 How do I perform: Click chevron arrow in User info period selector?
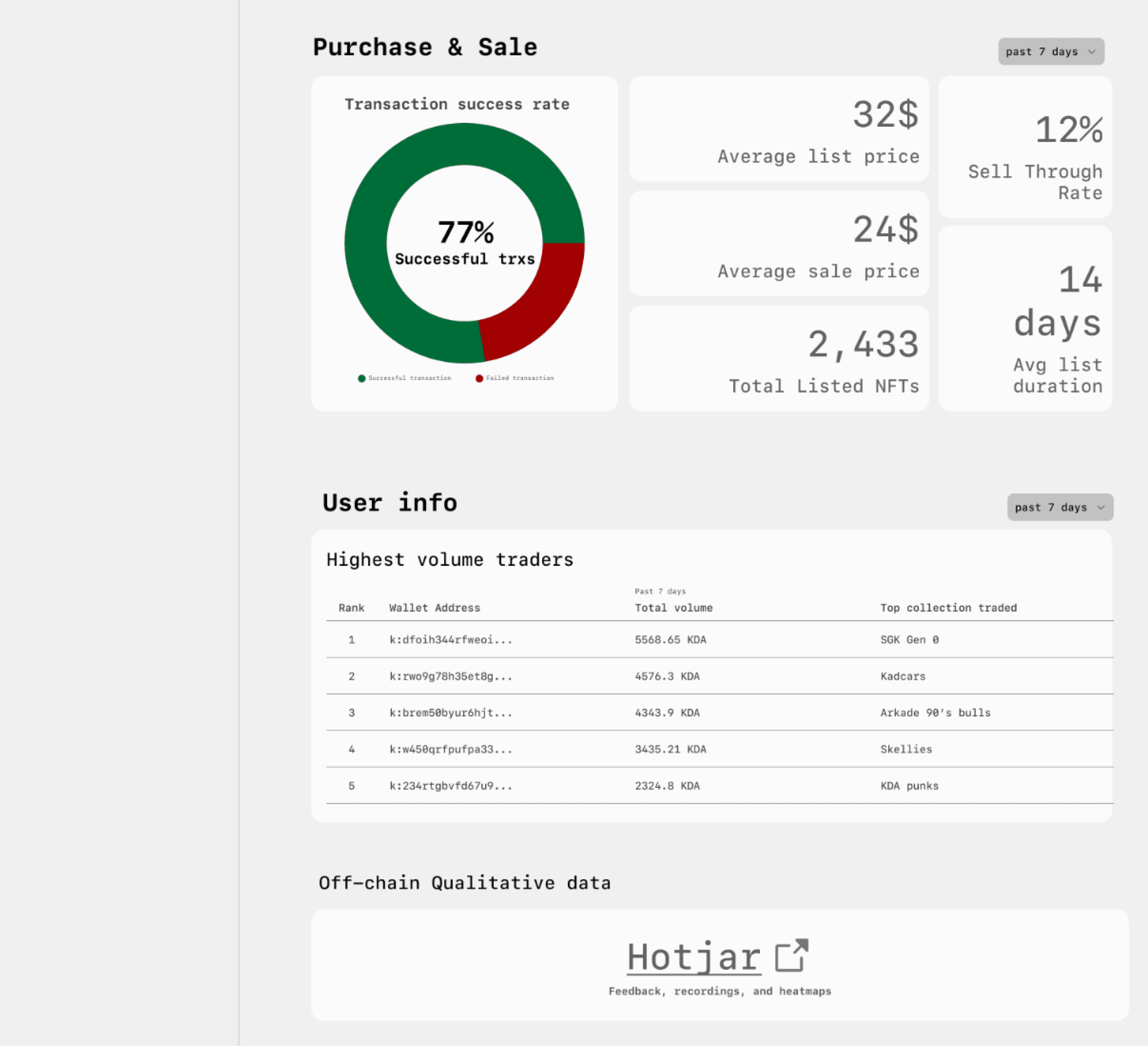pos(1101,507)
